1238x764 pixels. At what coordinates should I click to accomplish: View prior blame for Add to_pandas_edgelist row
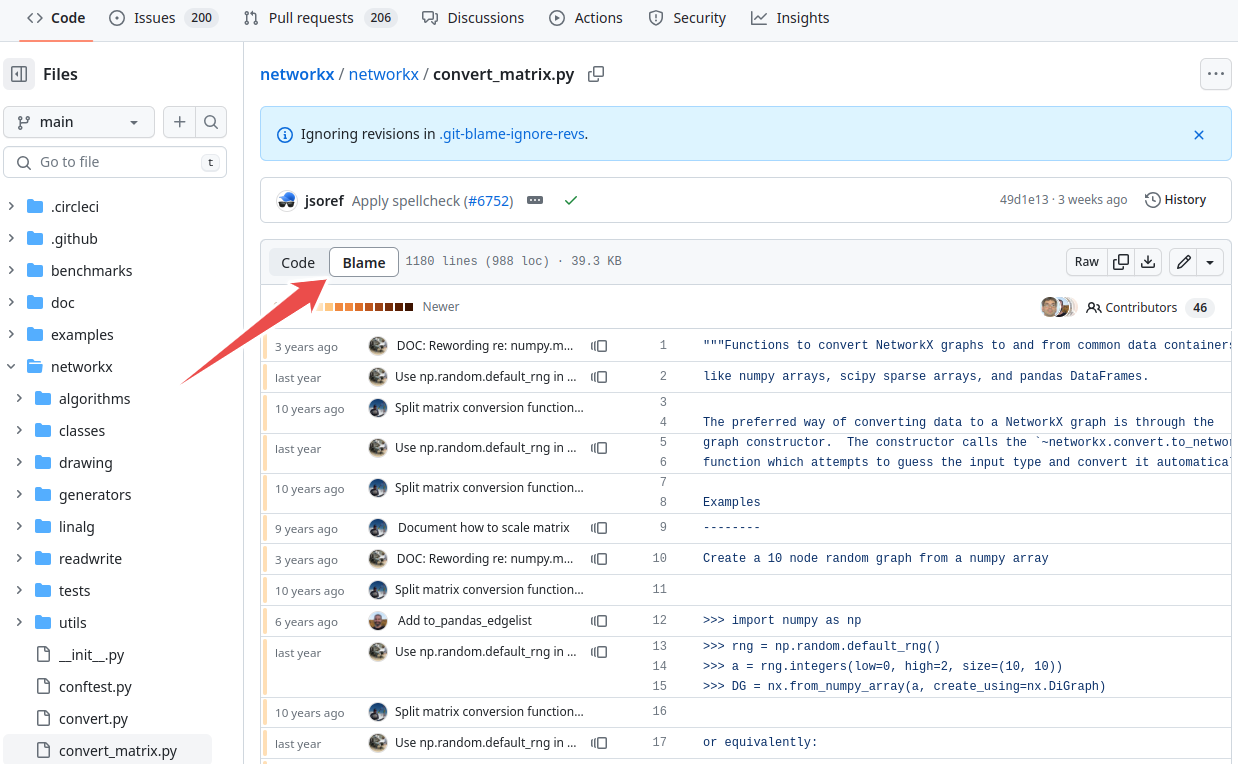599,621
